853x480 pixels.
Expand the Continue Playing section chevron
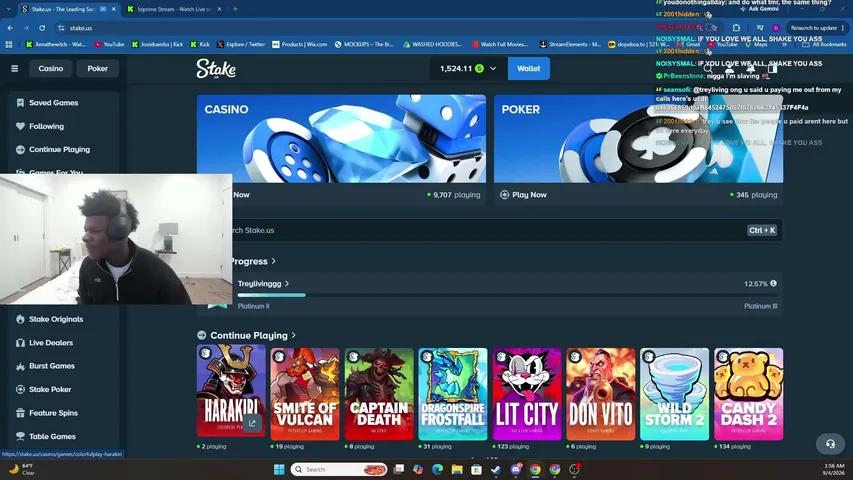[x=294, y=335]
